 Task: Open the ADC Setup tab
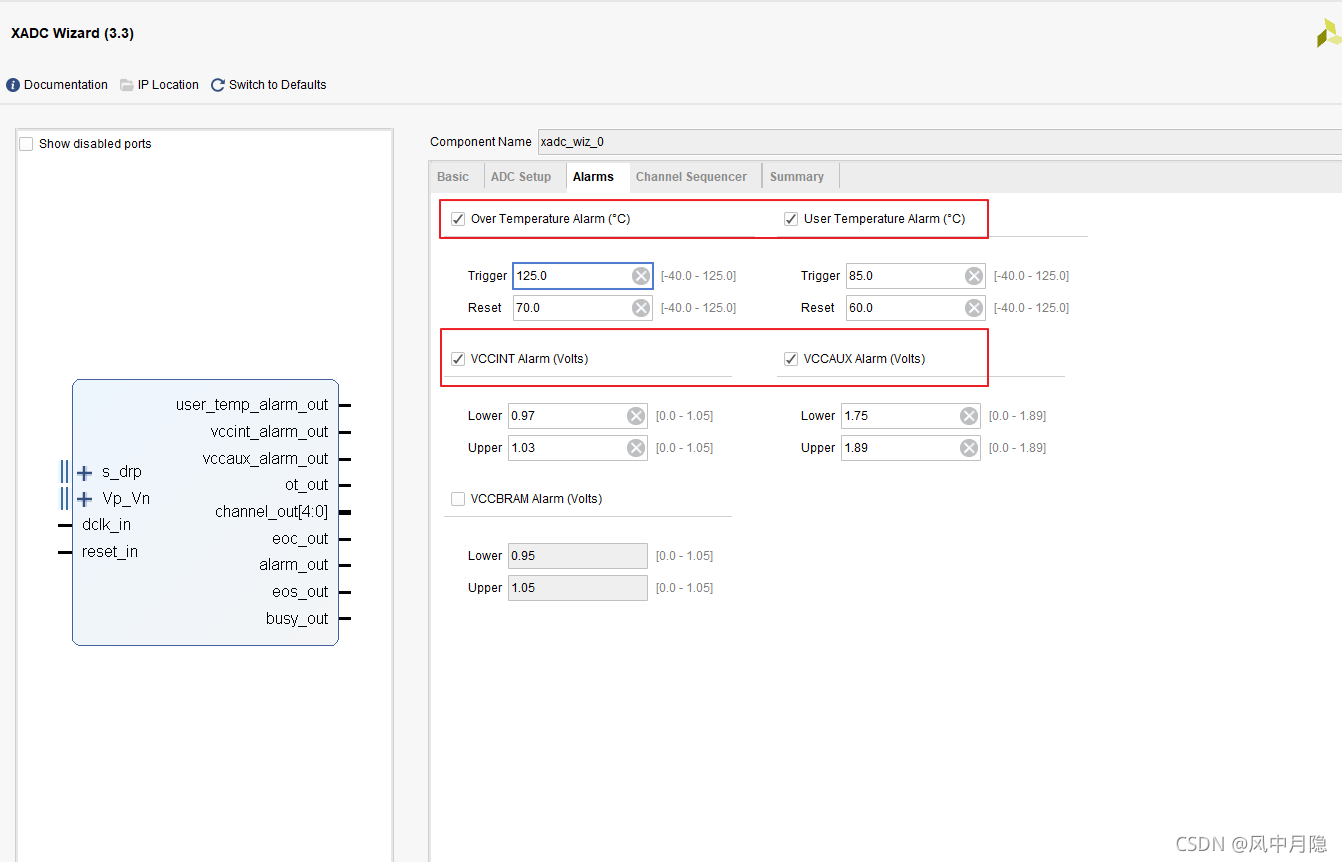pos(521,177)
